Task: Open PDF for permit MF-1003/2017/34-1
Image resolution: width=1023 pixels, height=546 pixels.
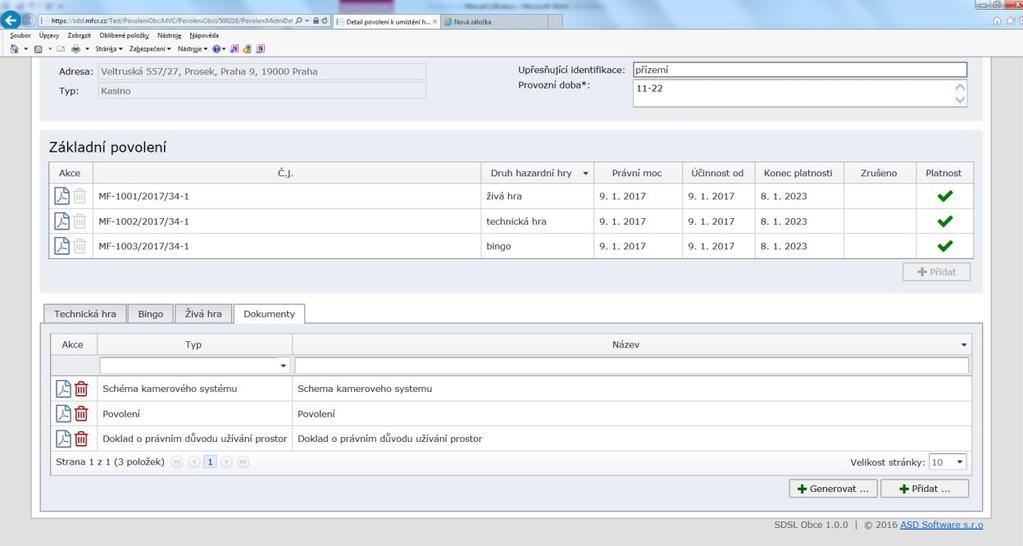Action: tap(61, 246)
